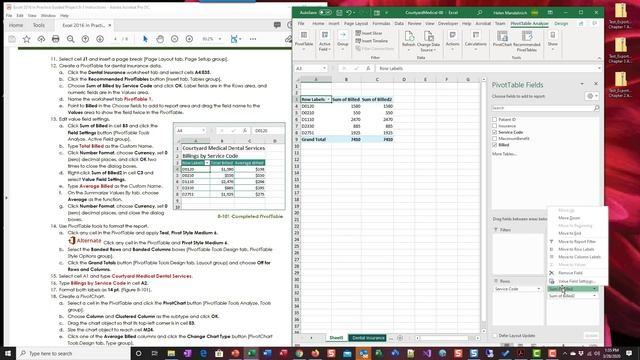The width and height of the screenshot is (640, 360).
Task: Open the Calculations ribbon button
Action: 476,40
